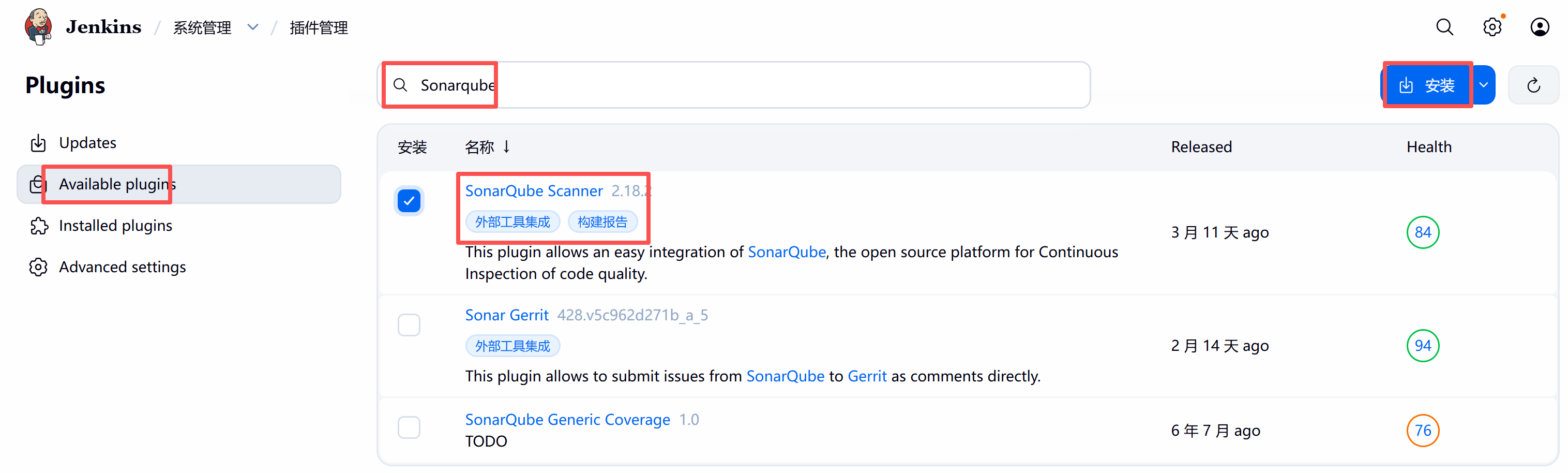The width and height of the screenshot is (1568, 473).
Task: Click the 安装 column header
Action: tap(412, 147)
